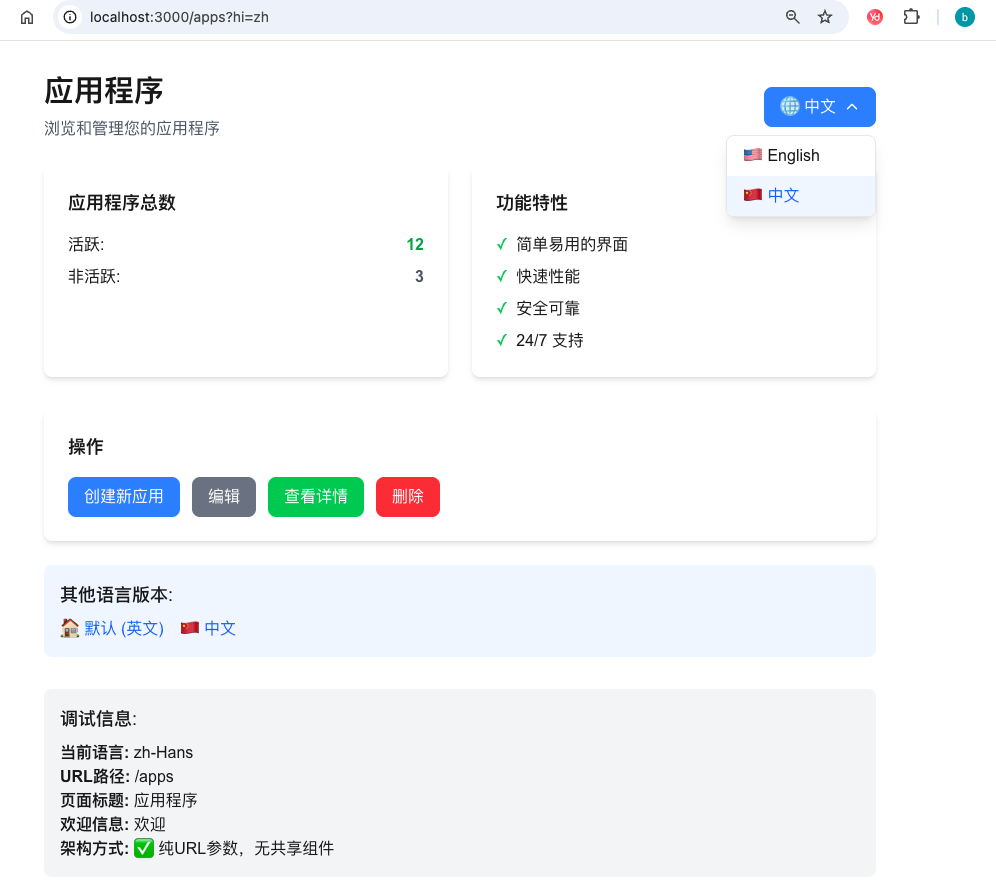996x890 pixels.
Task: Open the extensions puzzle icon
Action: pyautogui.click(x=912, y=17)
